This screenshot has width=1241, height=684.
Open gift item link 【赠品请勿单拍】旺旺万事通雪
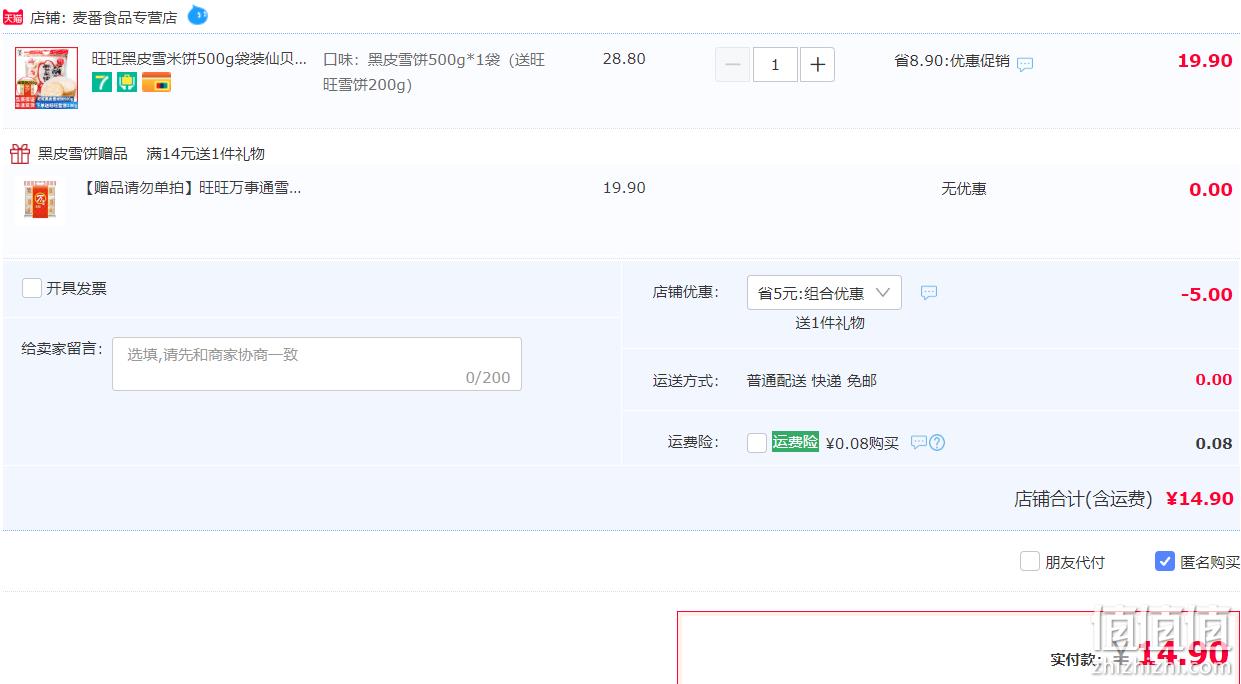point(192,187)
